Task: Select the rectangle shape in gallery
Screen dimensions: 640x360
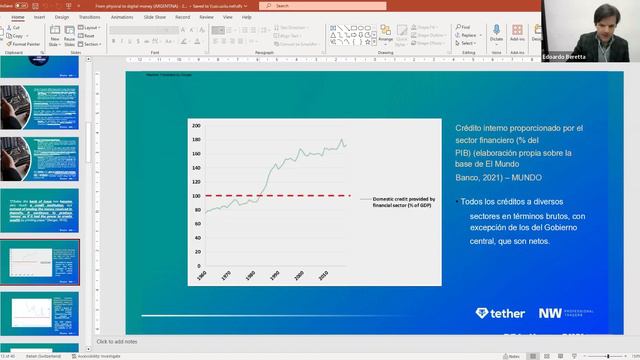Action: pyautogui.click(x=354, y=28)
